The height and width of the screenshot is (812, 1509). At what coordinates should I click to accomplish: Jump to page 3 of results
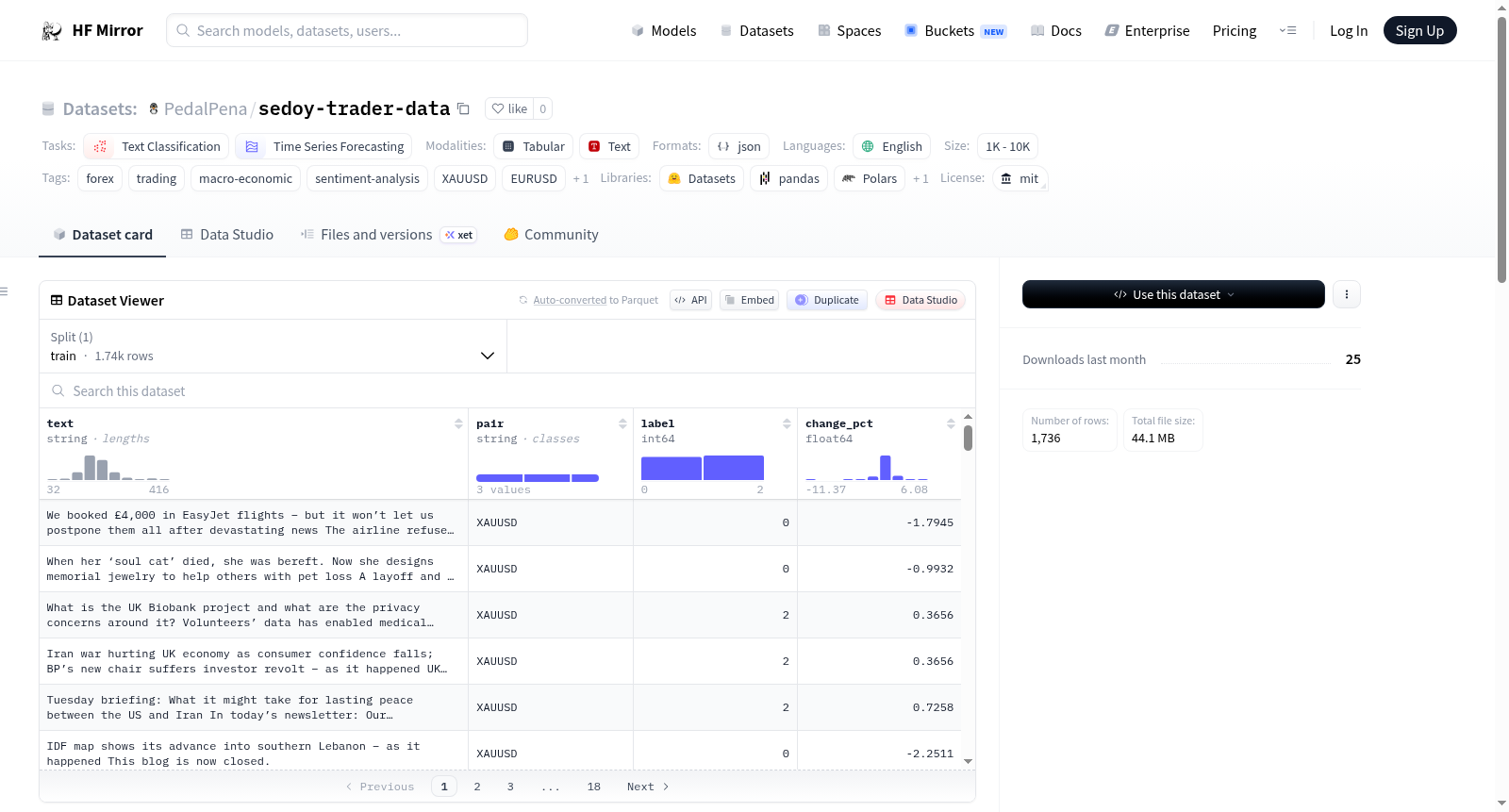coord(510,787)
